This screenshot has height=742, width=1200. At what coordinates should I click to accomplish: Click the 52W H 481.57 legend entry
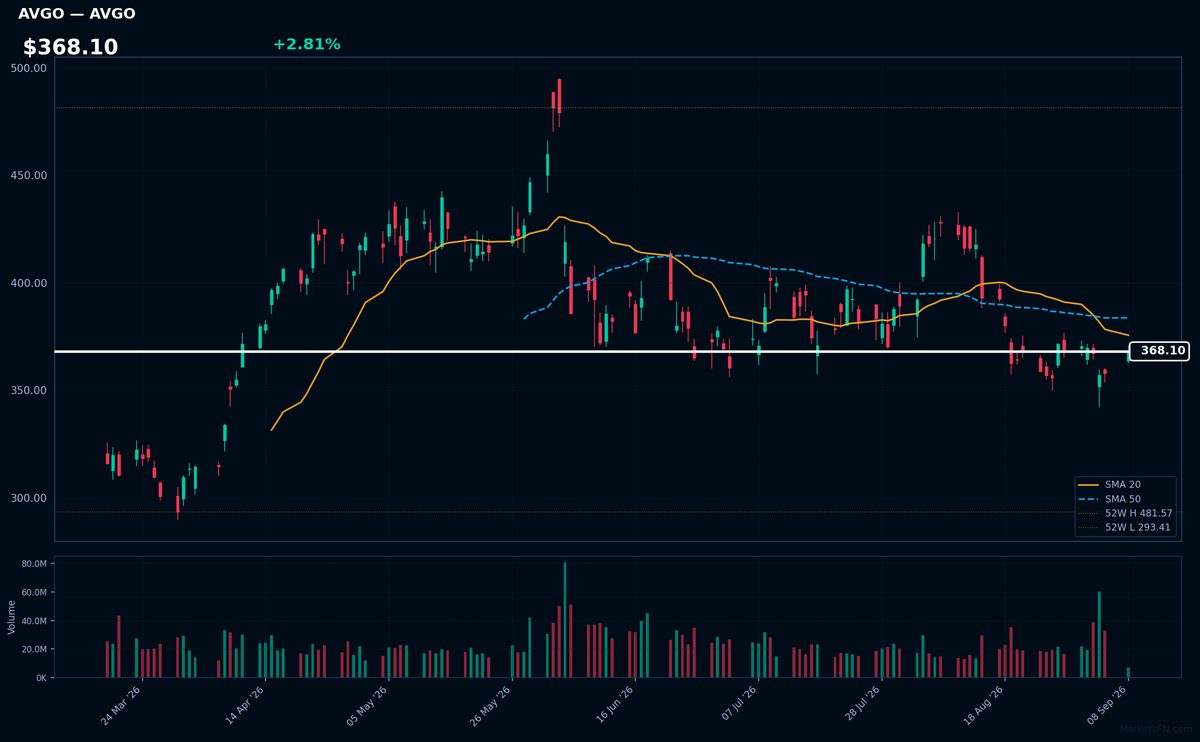[x=1125, y=513]
